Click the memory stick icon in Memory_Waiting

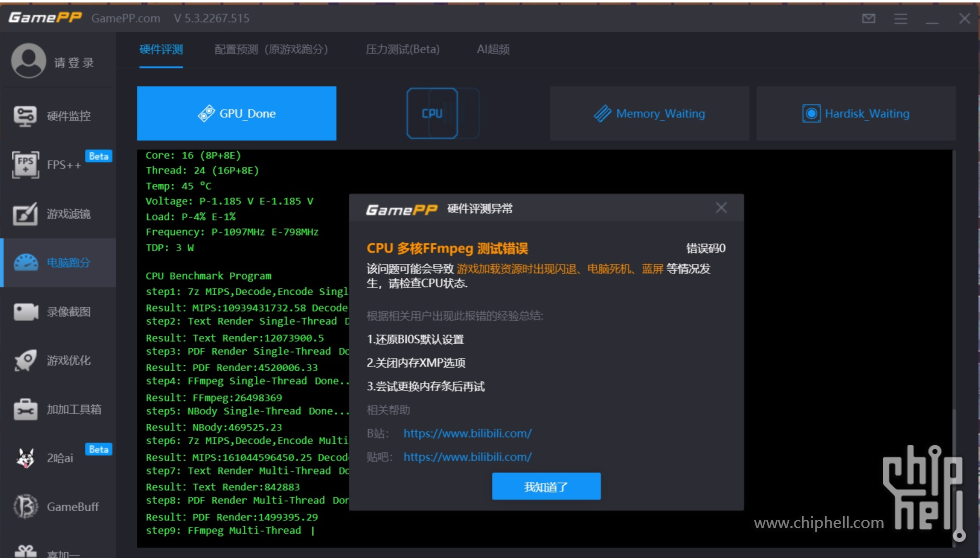(x=602, y=114)
